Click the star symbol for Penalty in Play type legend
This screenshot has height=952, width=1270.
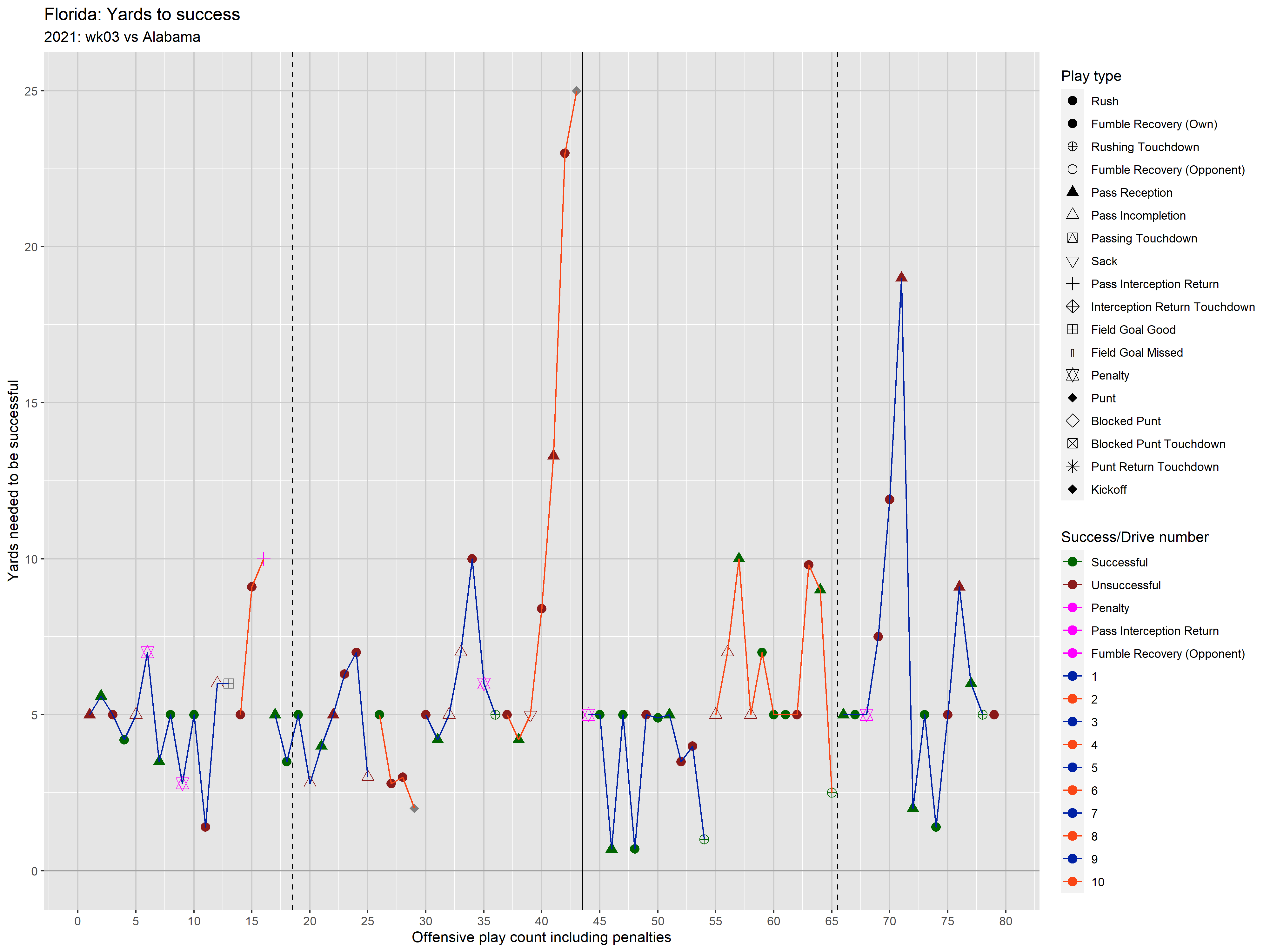(1072, 375)
